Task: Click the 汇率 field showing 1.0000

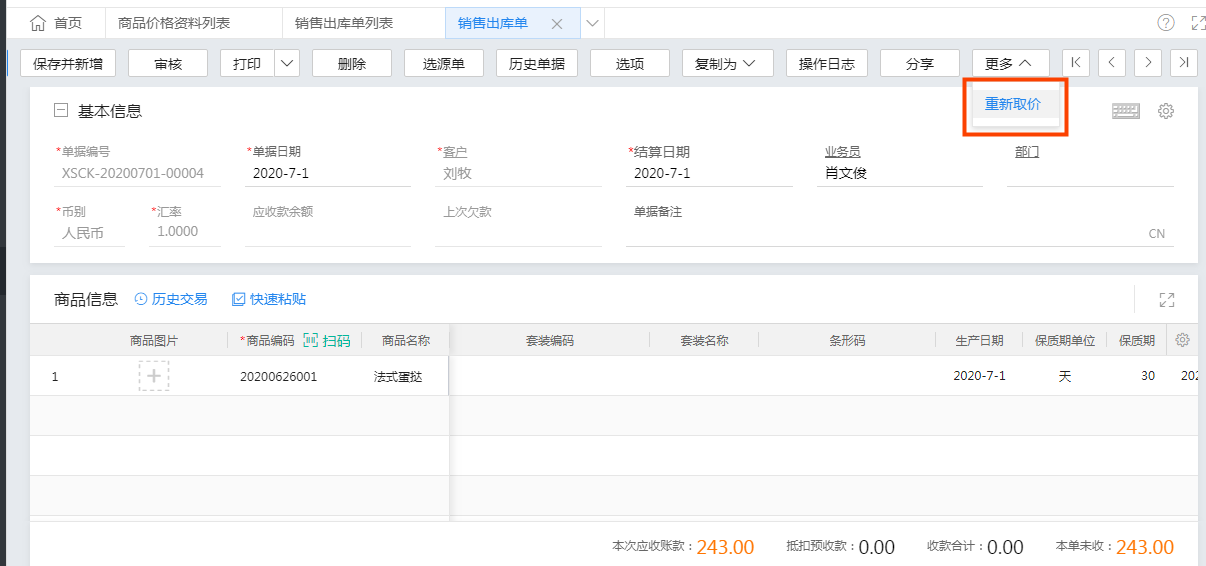Action: click(185, 232)
